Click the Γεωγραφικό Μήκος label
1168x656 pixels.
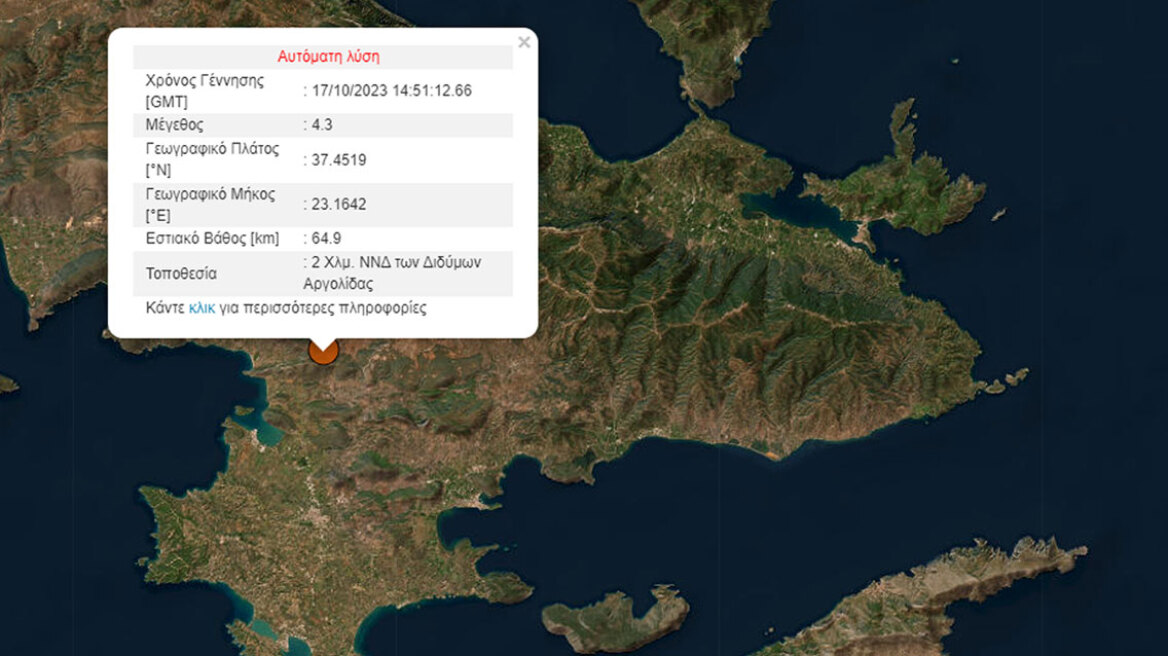click(x=208, y=205)
